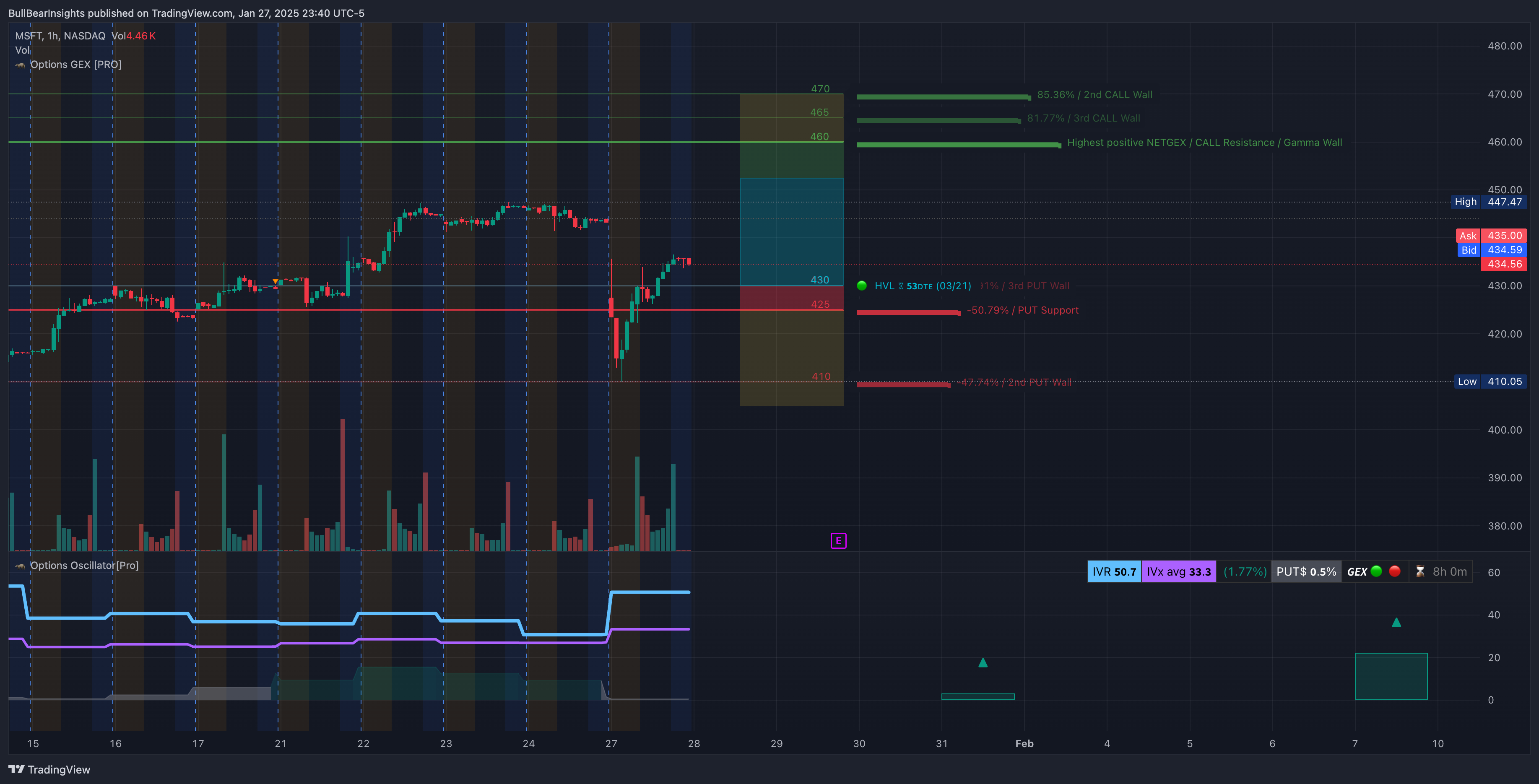
Task: Click the IVx avg 33.3 badge
Action: pyautogui.click(x=1179, y=571)
